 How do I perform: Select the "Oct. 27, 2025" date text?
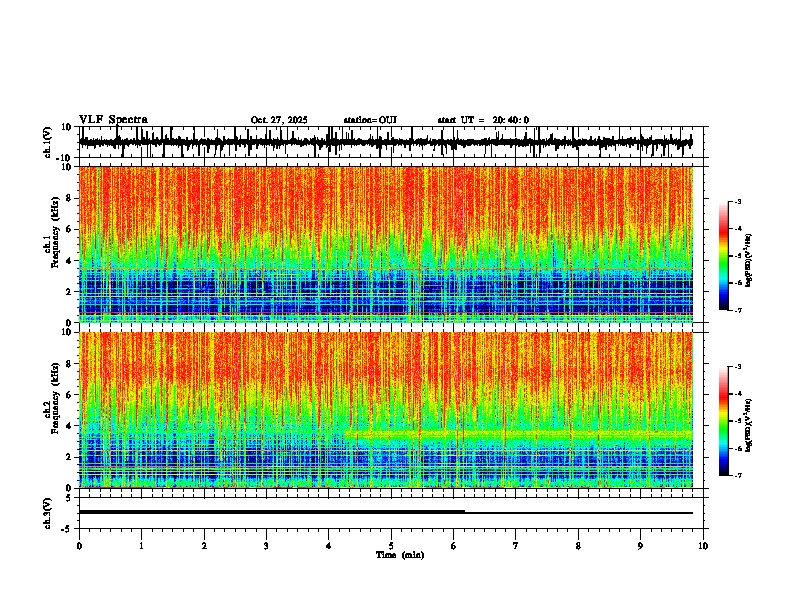click(279, 120)
